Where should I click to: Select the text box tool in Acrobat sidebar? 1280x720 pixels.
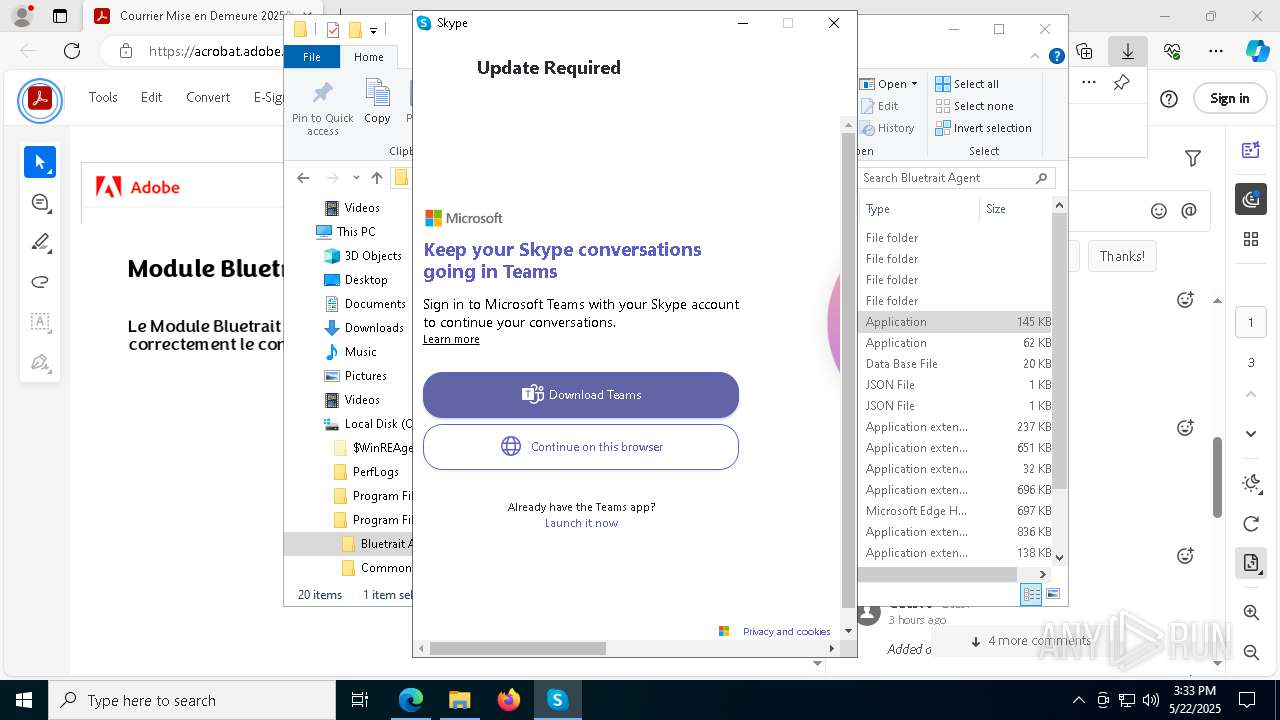tap(40, 322)
